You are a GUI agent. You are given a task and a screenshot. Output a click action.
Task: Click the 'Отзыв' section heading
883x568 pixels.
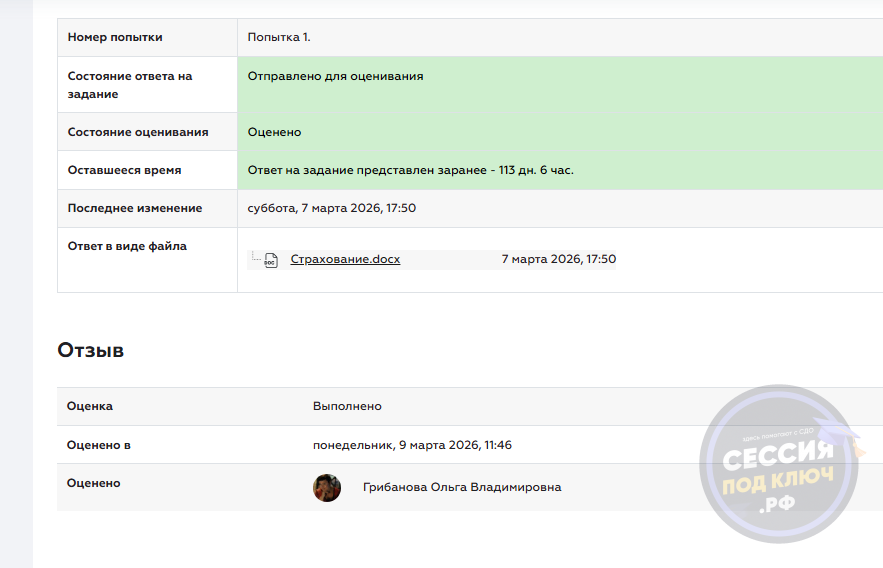[90, 350]
